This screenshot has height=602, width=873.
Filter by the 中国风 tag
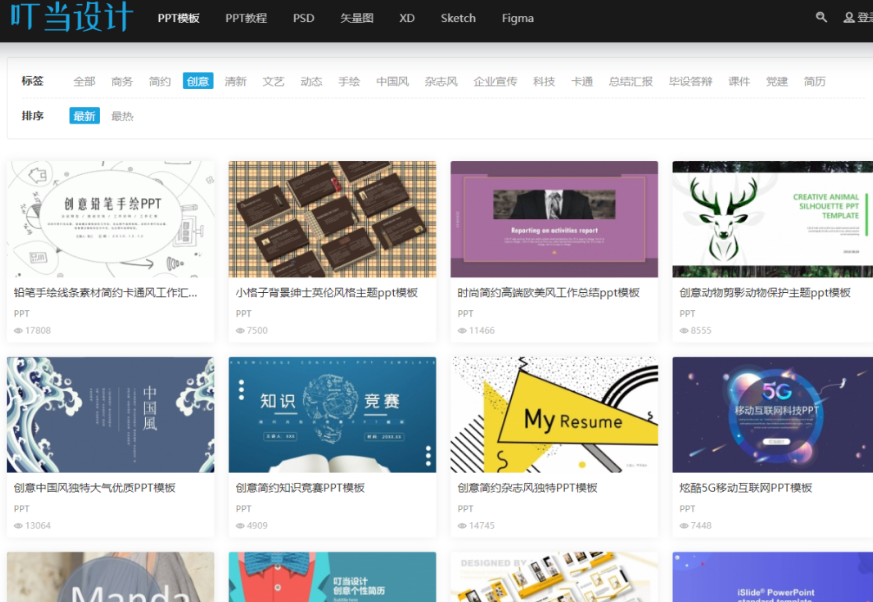click(392, 81)
